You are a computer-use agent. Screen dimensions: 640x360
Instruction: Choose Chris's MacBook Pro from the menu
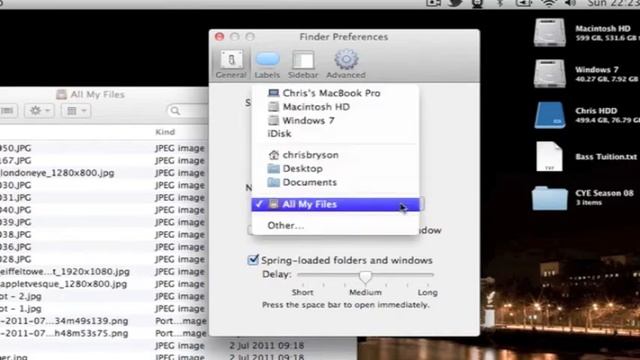coord(335,93)
